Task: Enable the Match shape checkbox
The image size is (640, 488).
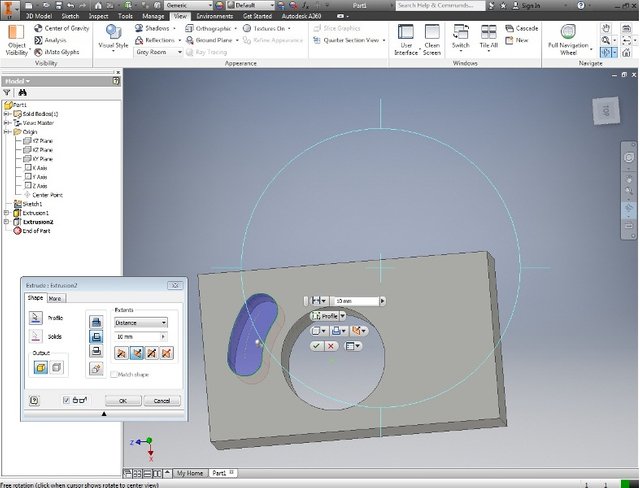Action: (x=113, y=374)
